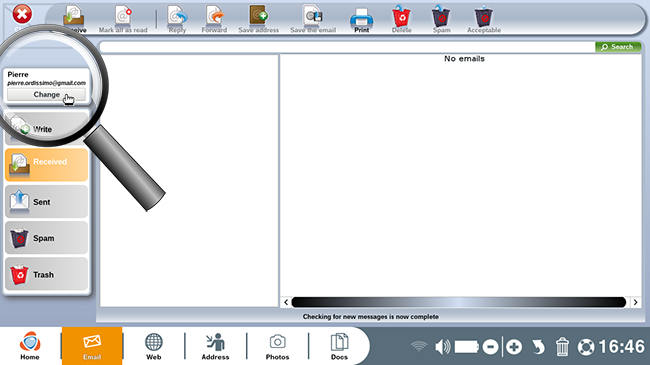
Task: Click the Change account button
Action: (46, 95)
